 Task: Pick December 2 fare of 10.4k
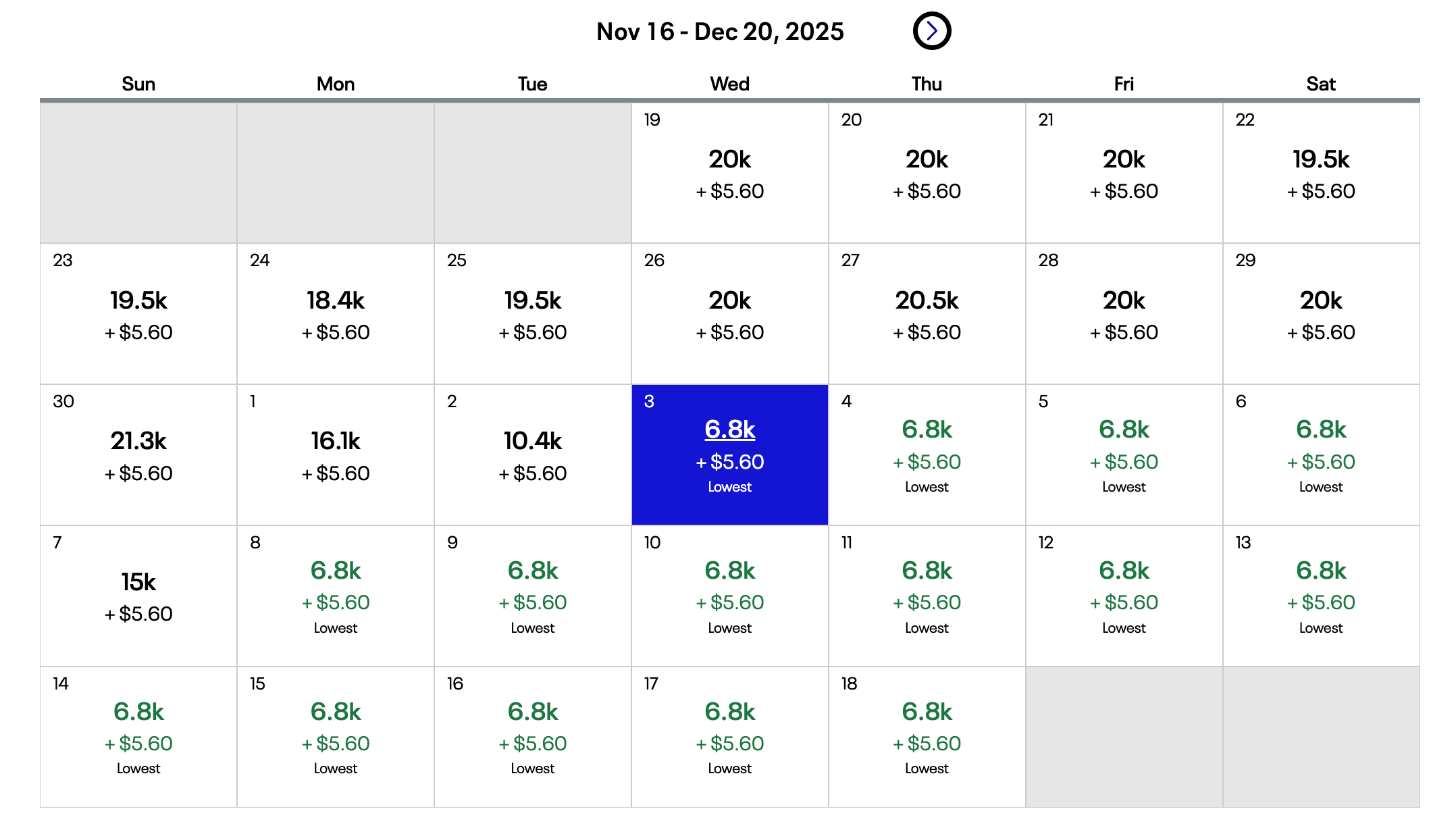point(533,455)
